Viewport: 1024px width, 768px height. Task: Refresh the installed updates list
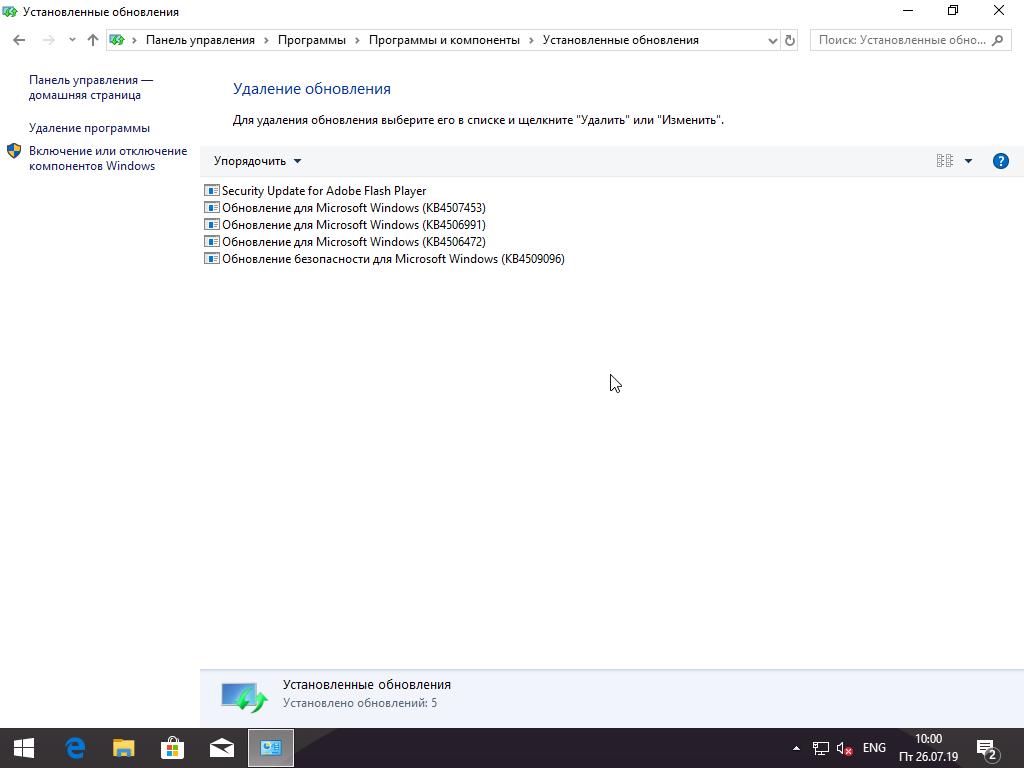click(x=790, y=40)
